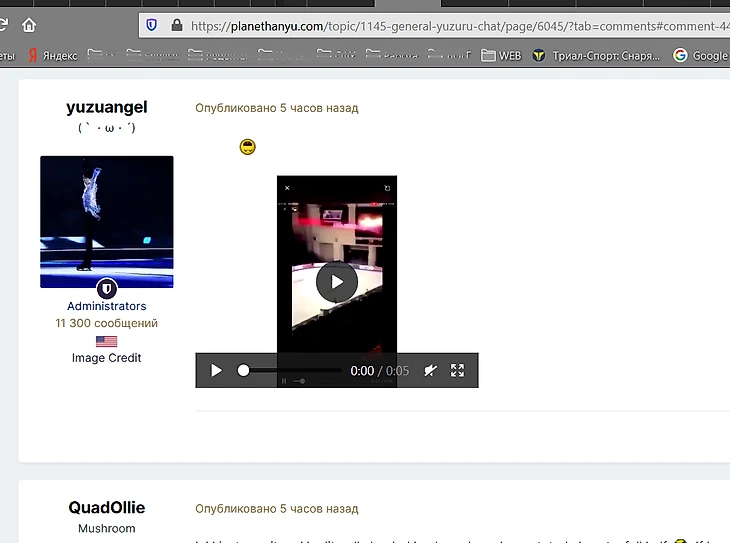Open the WEB bookmarks folder
The height and width of the screenshot is (543, 730).
tap(501, 56)
